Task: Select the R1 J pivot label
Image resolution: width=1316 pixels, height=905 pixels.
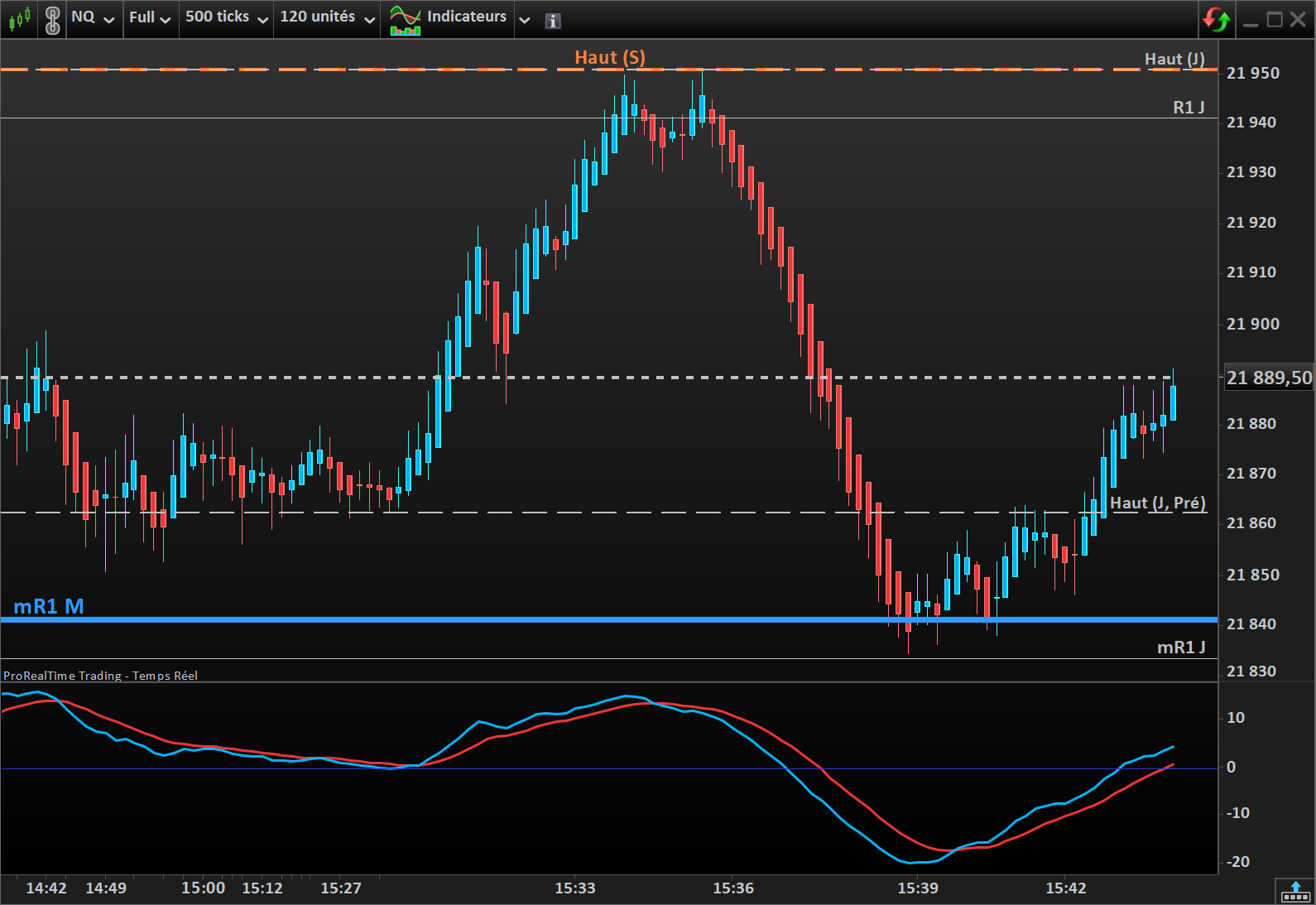Action: point(1189,107)
